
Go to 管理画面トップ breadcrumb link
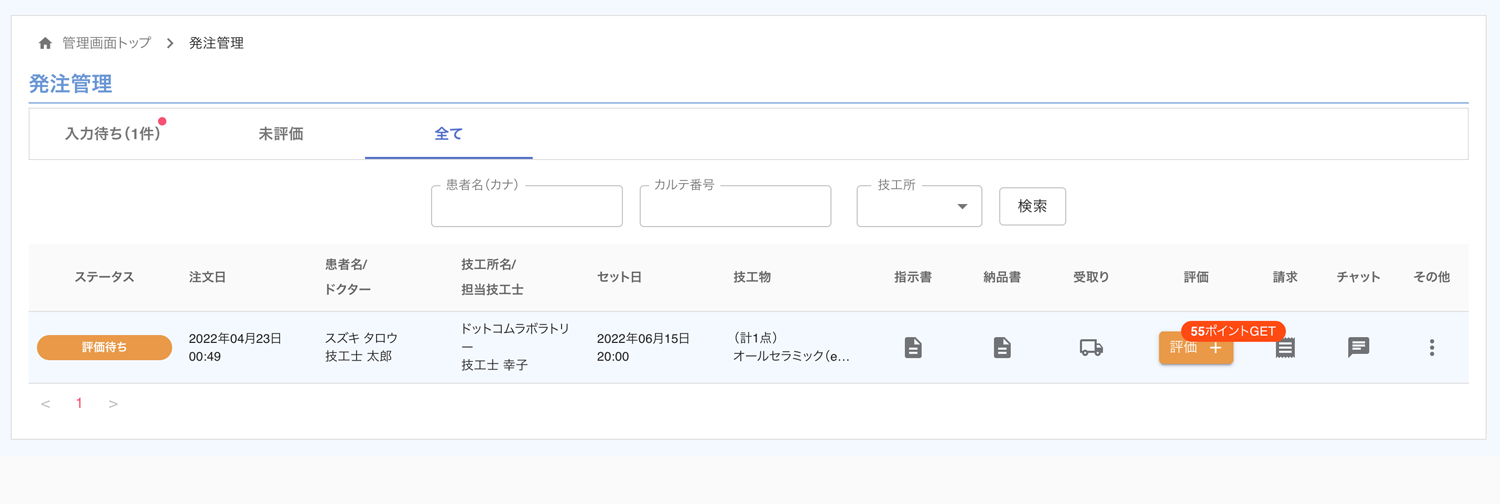pyautogui.click(x=106, y=44)
